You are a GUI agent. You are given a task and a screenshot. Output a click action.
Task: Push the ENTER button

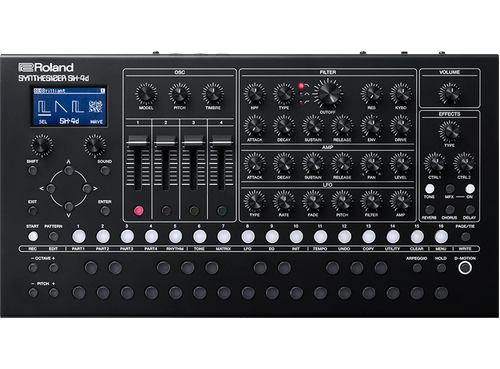click(105, 211)
